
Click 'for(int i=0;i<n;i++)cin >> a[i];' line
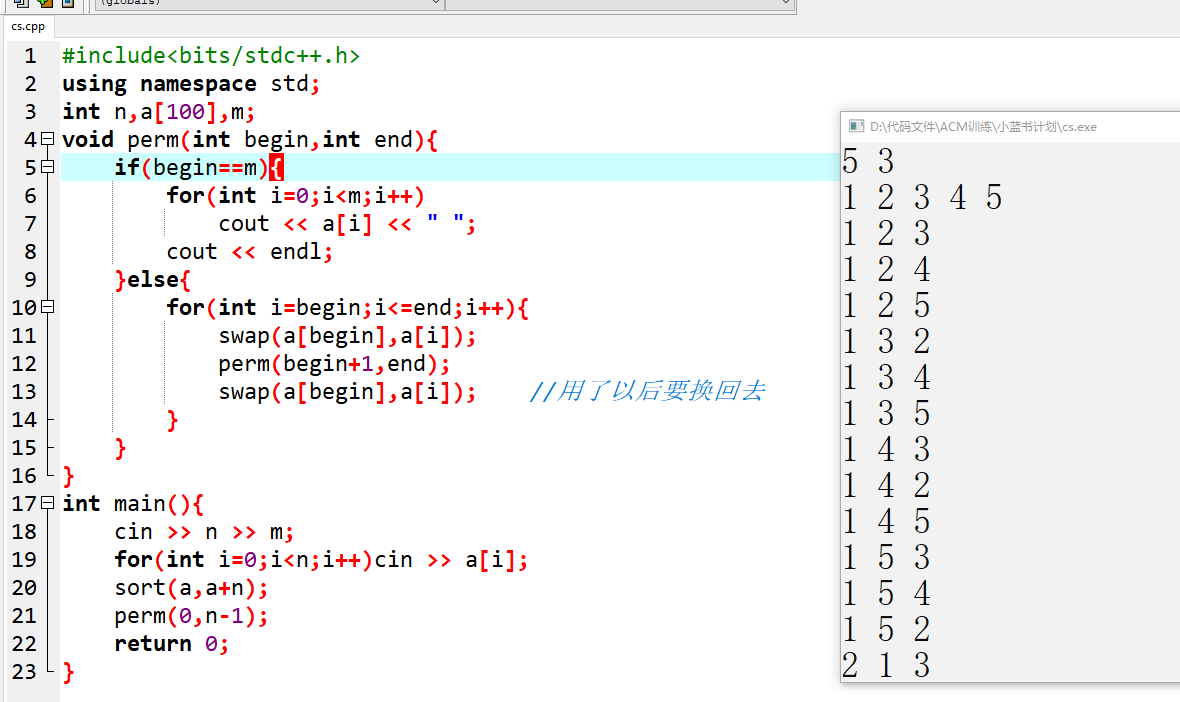tap(321, 559)
